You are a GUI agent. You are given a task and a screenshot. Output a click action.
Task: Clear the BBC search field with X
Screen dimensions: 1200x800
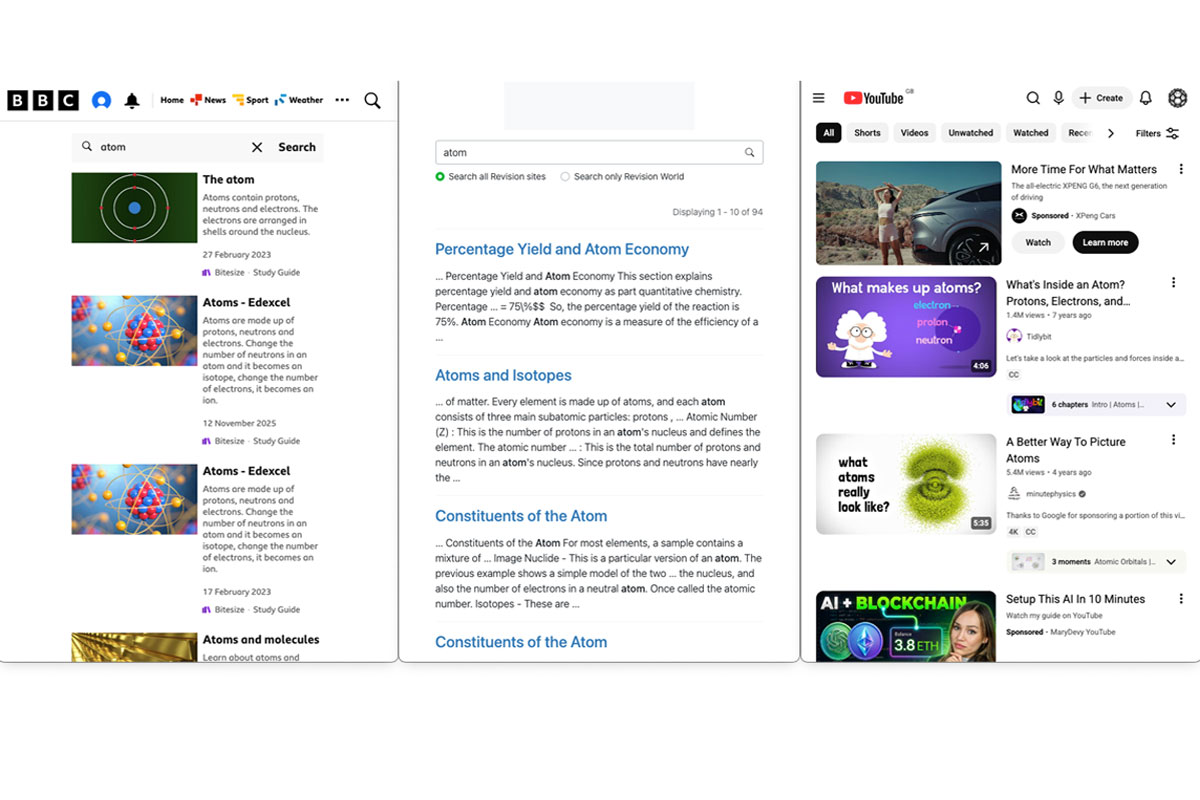pos(257,147)
